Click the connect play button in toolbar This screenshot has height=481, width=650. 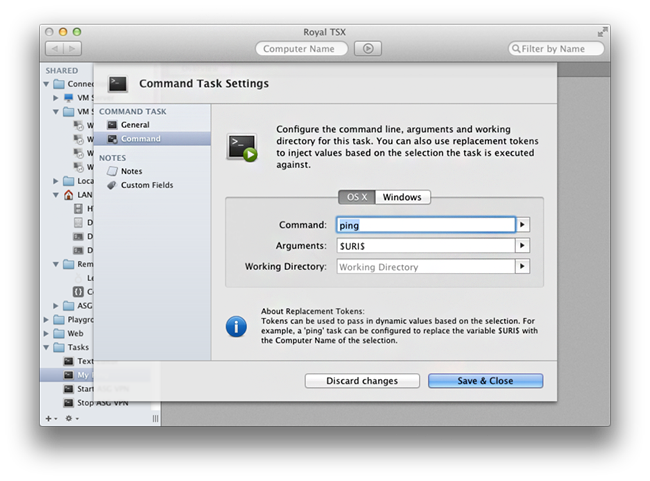click(368, 49)
